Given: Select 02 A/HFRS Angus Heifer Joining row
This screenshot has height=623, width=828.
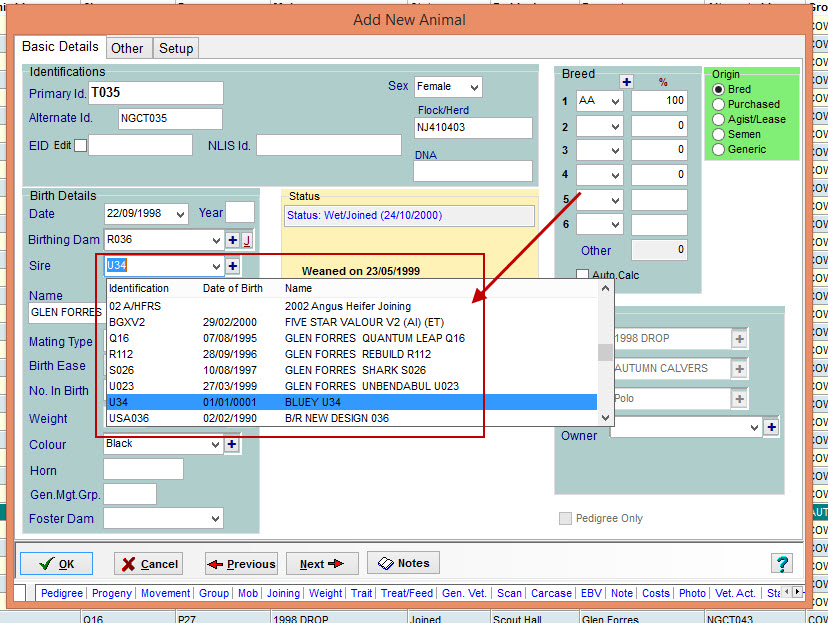Looking at the screenshot, I should click(352, 306).
